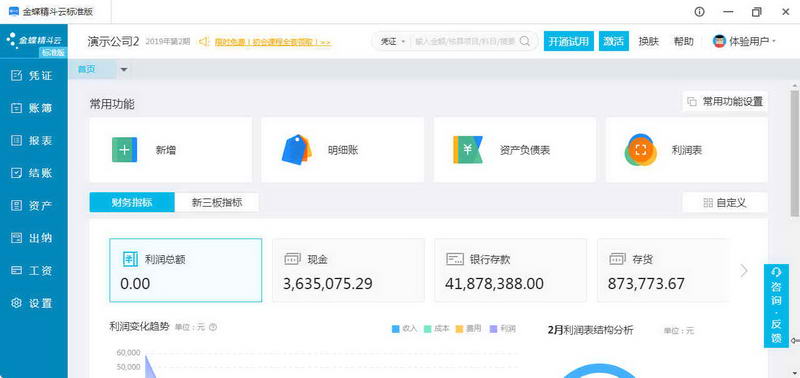
Task: Select the 财务指标 tab
Action: [x=132, y=203]
